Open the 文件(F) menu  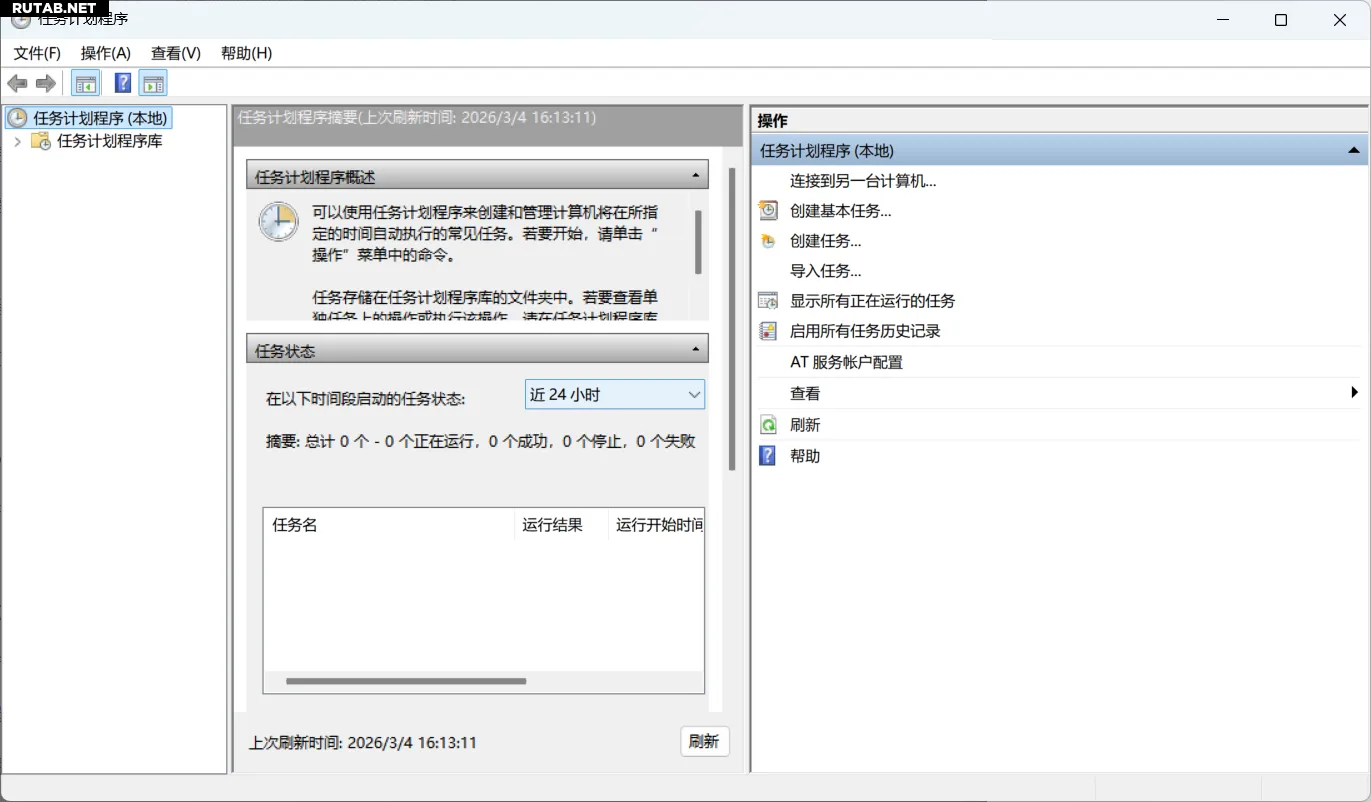point(37,53)
